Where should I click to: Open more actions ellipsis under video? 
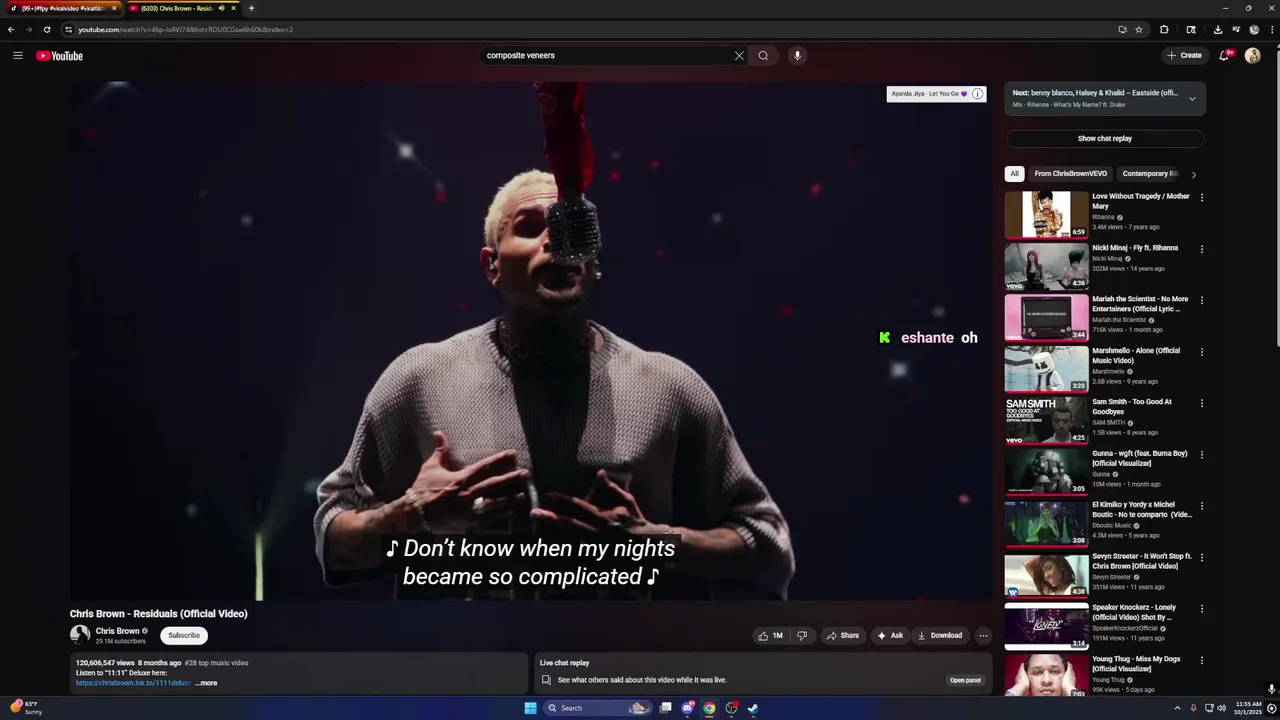(x=983, y=635)
